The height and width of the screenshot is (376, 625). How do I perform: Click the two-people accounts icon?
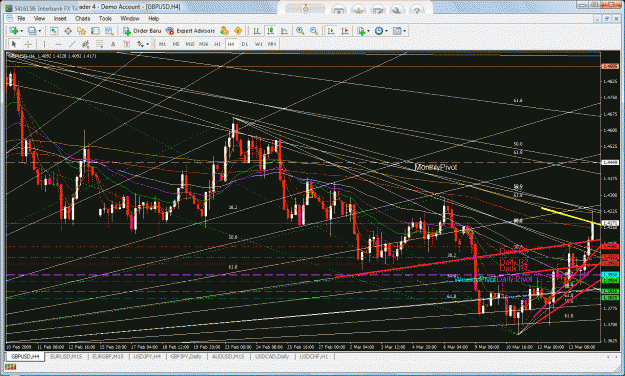[224, 31]
